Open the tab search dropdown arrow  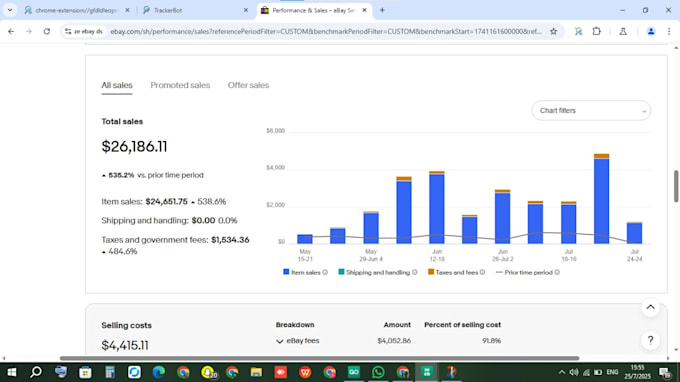tap(10, 10)
